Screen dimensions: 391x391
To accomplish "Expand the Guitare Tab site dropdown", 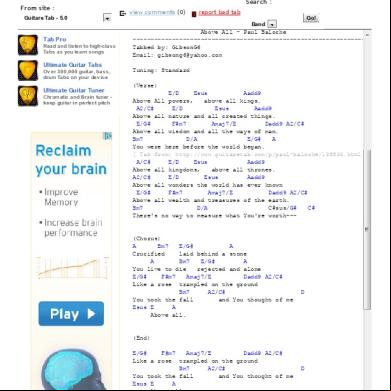I will (x=107, y=18).
